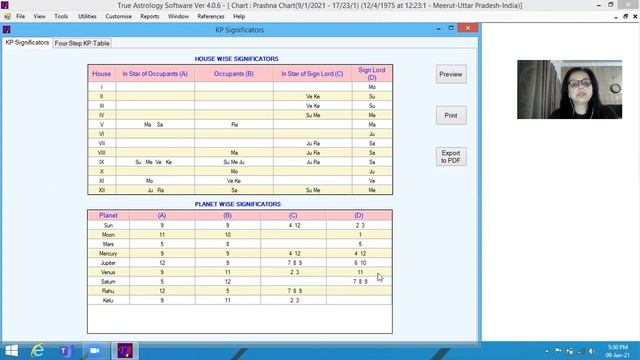Click the volume icon in the system tray
Viewport: 640px width, 360px height.
(592, 351)
